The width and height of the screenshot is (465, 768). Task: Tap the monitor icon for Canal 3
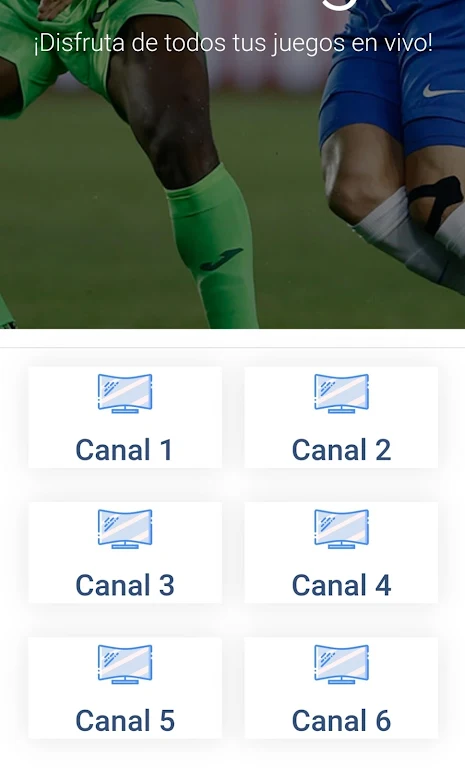pyautogui.click(x=125, y=528)
